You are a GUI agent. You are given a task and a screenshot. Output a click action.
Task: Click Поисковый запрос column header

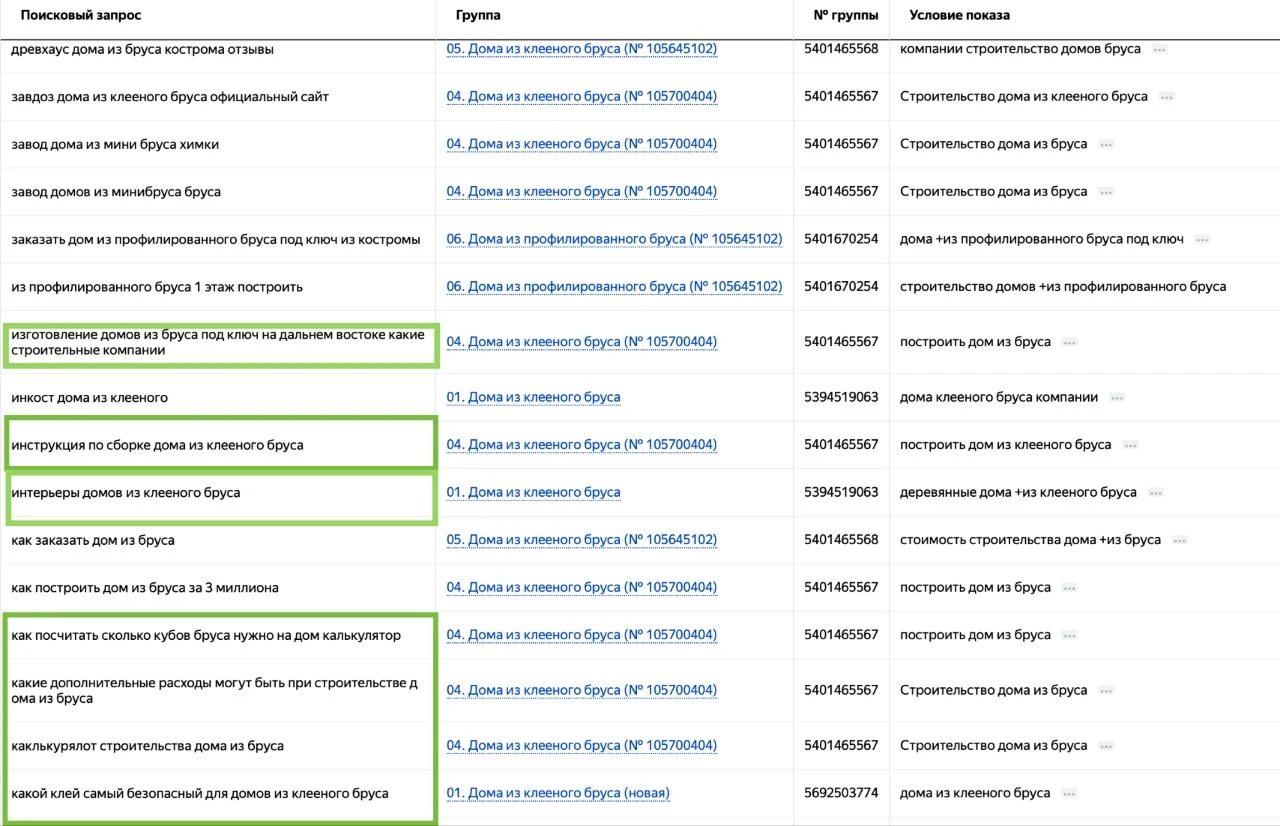click(x=81, y=16)
